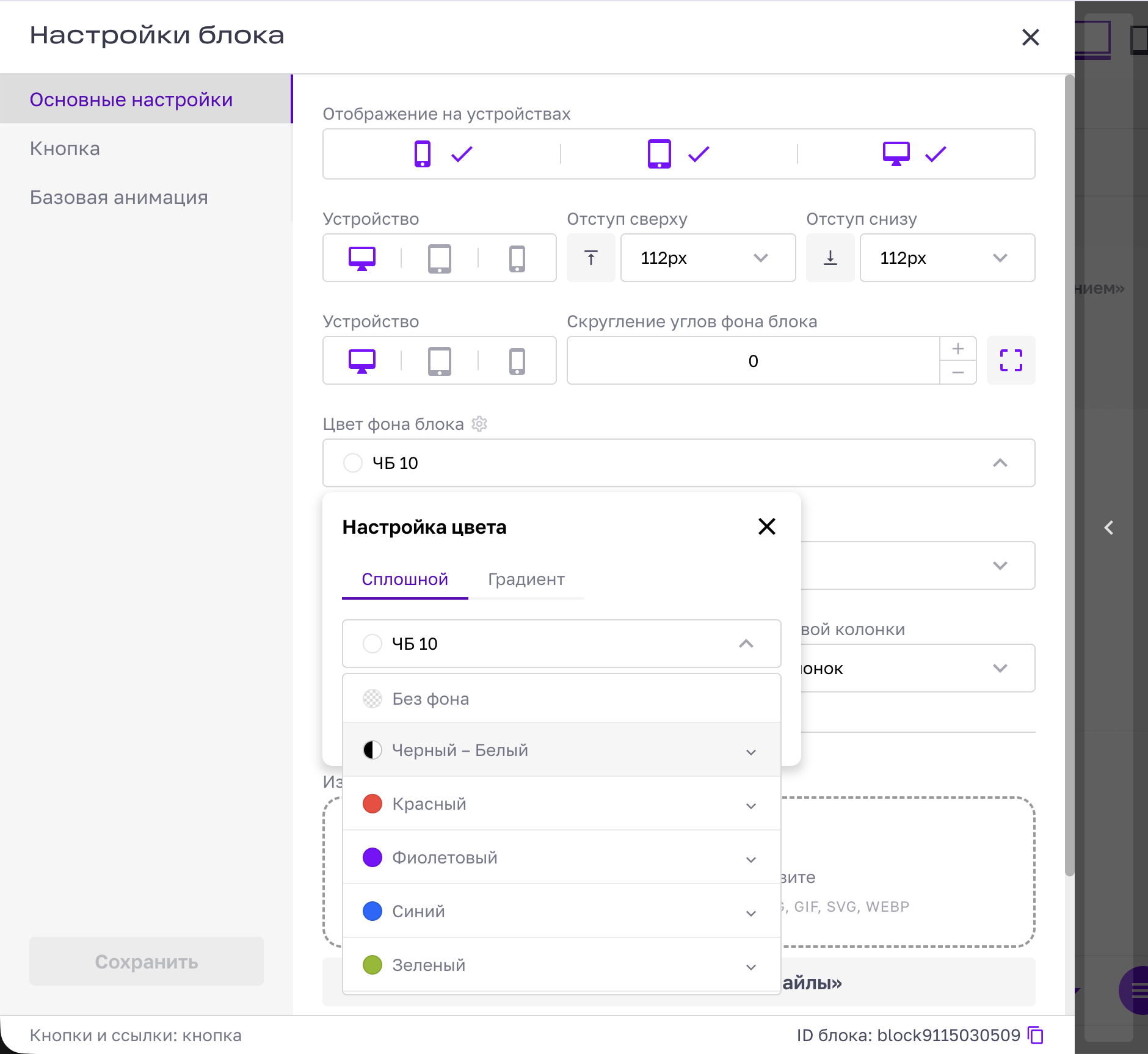Choose the Без фона option
Screen dimensions: 1148x1054
562,699
